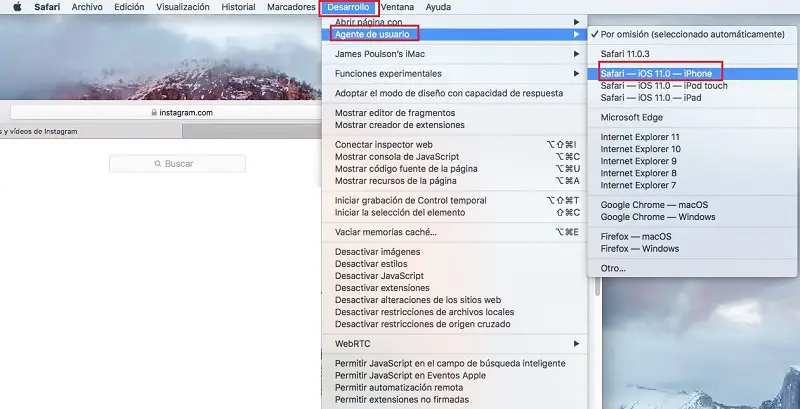Choose Otro… custom user agent
The height and width of the screenshot is (409, 800).
point(692,269)
